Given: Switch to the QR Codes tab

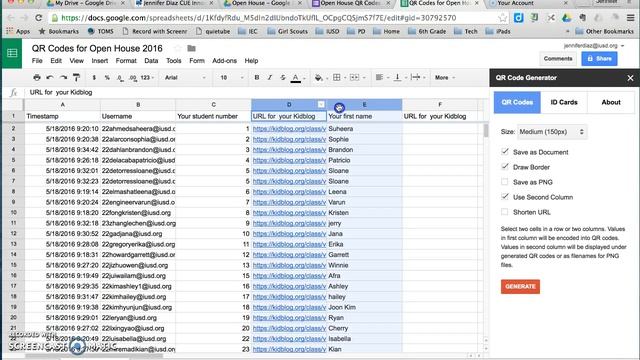Looking at the screenshot, I should click(x=517, y=102).
